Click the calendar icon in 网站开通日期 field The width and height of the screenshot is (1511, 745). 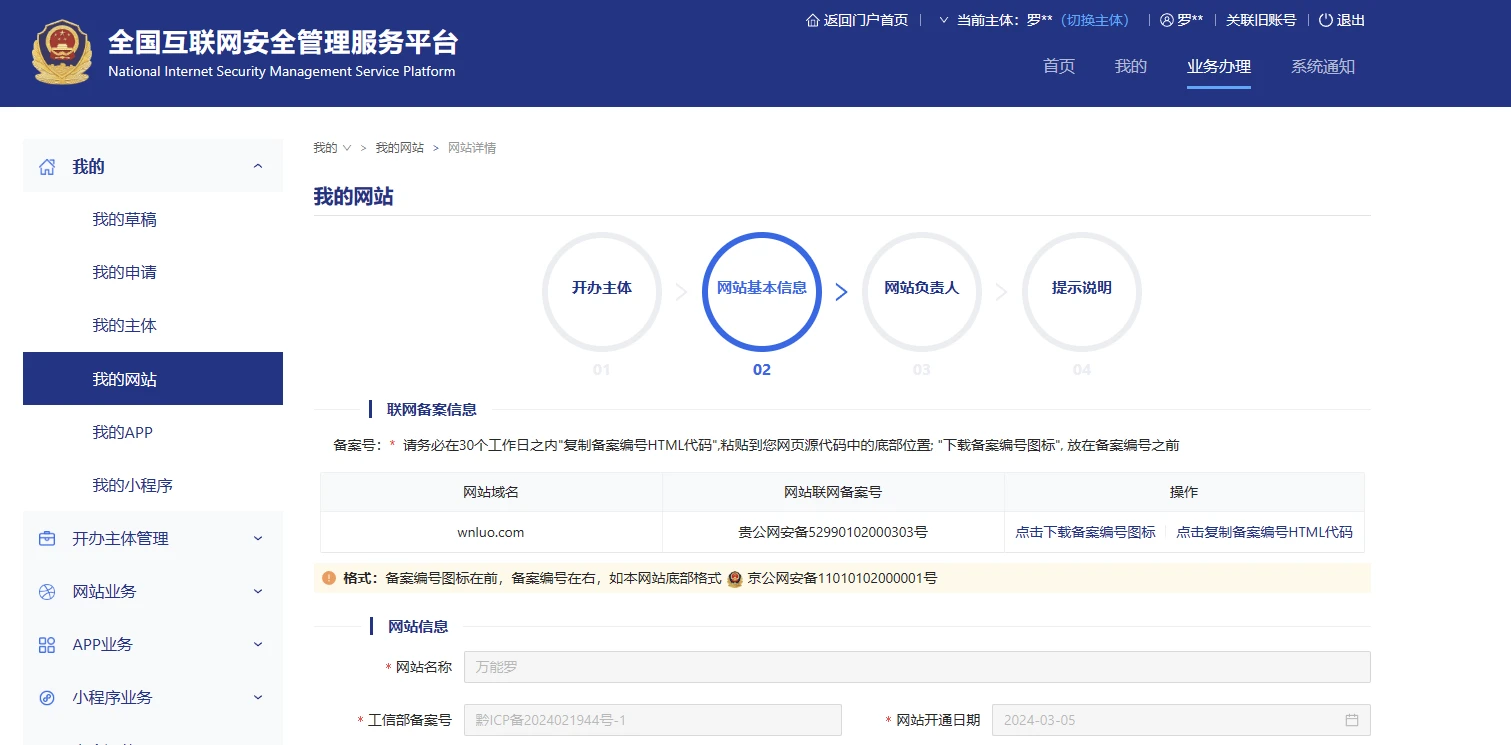pyautogui.click(x=1352, y=720)
